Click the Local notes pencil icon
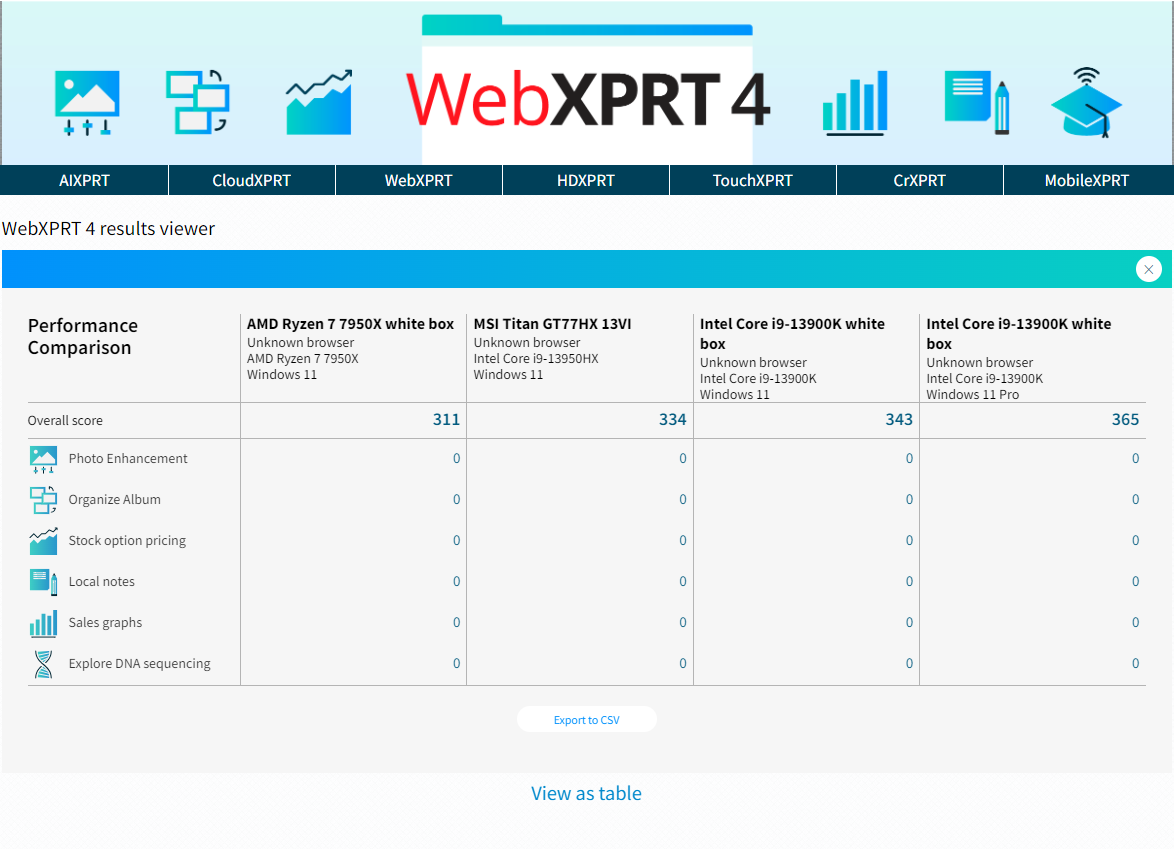Screen dimensions: 1174x849 point(42,581)
